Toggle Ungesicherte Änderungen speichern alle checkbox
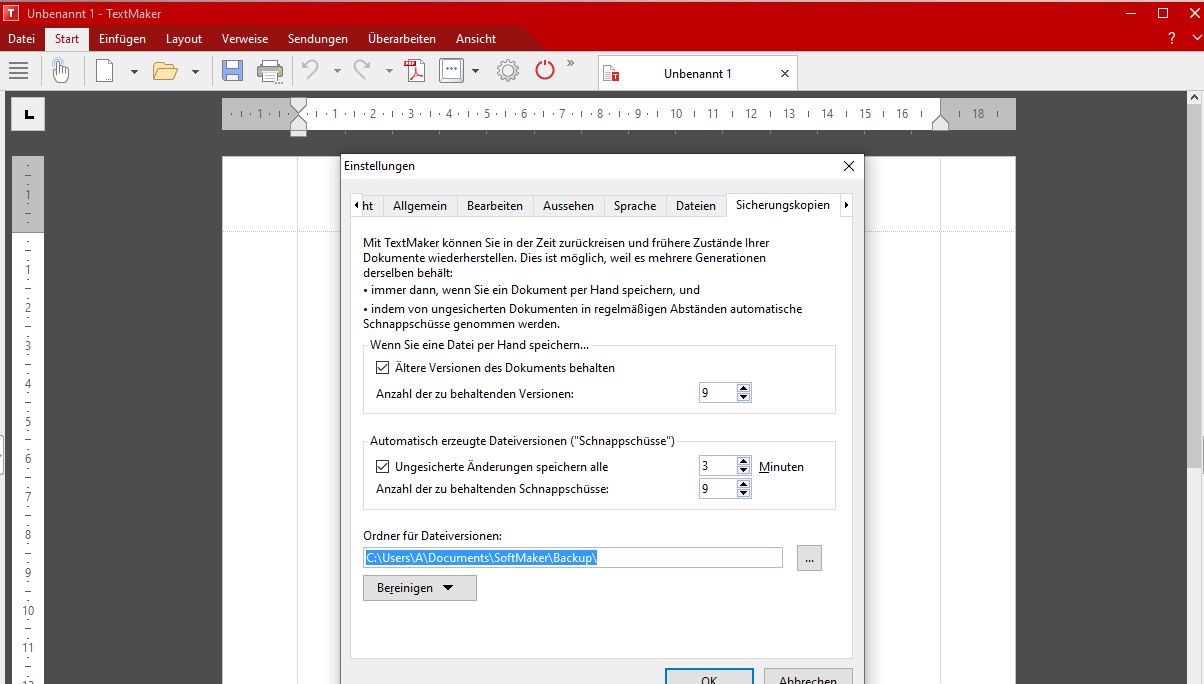The width and height of the screenshot is (1204, 684). [383, 467]
